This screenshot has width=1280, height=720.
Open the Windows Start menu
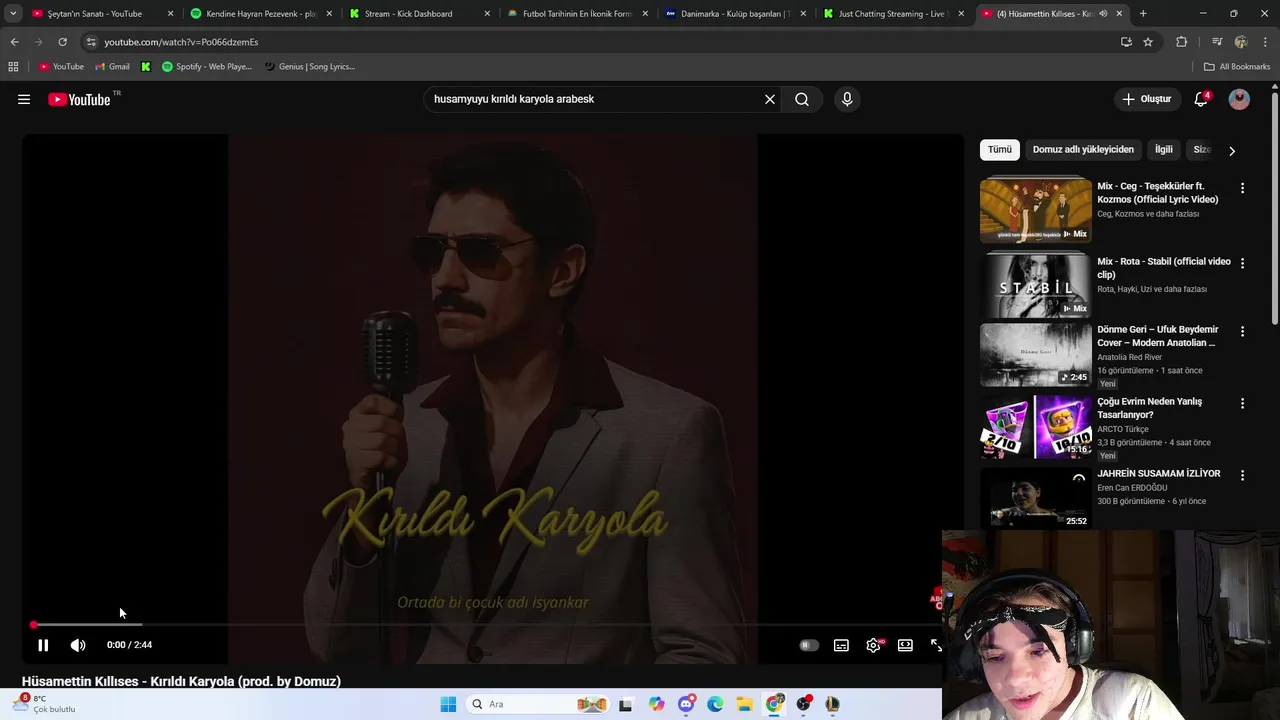point(448,704)
